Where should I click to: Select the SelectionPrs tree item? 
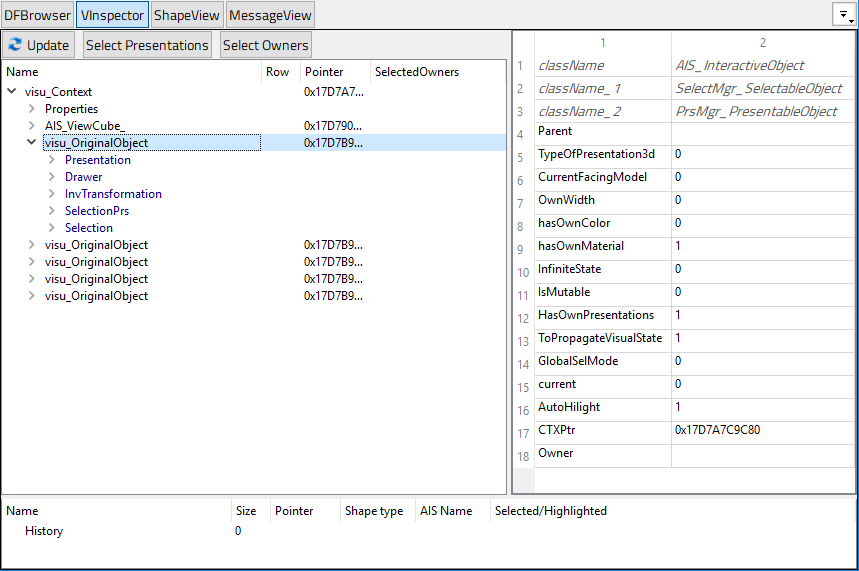coord(96,211)
